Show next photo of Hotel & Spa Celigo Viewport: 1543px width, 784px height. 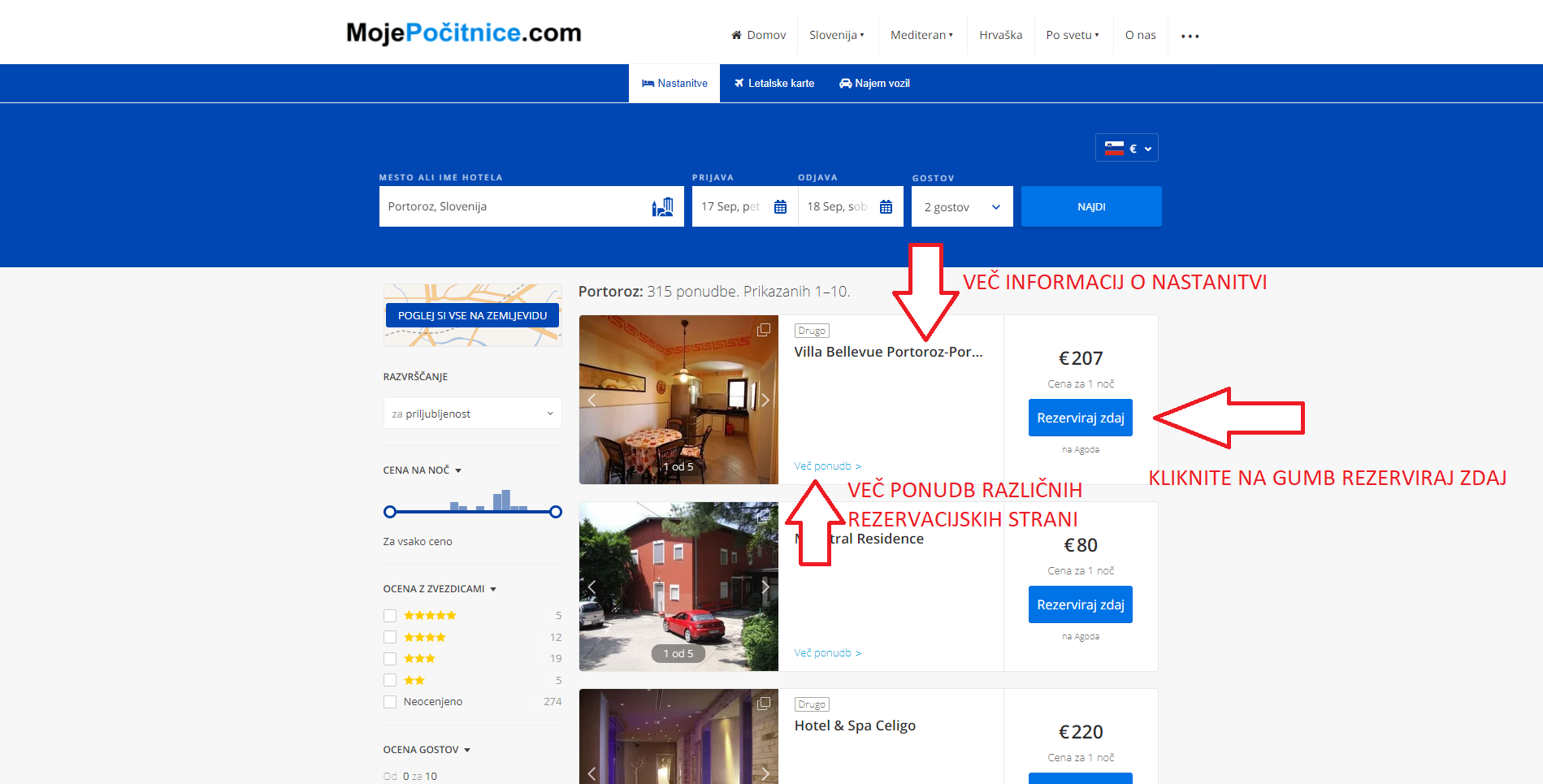[x=765, y=773]
